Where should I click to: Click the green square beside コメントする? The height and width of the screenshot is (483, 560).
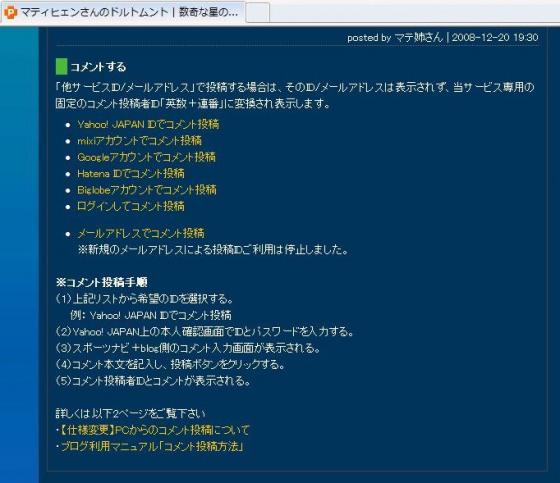pyautogui.click(x=61, y=67)
